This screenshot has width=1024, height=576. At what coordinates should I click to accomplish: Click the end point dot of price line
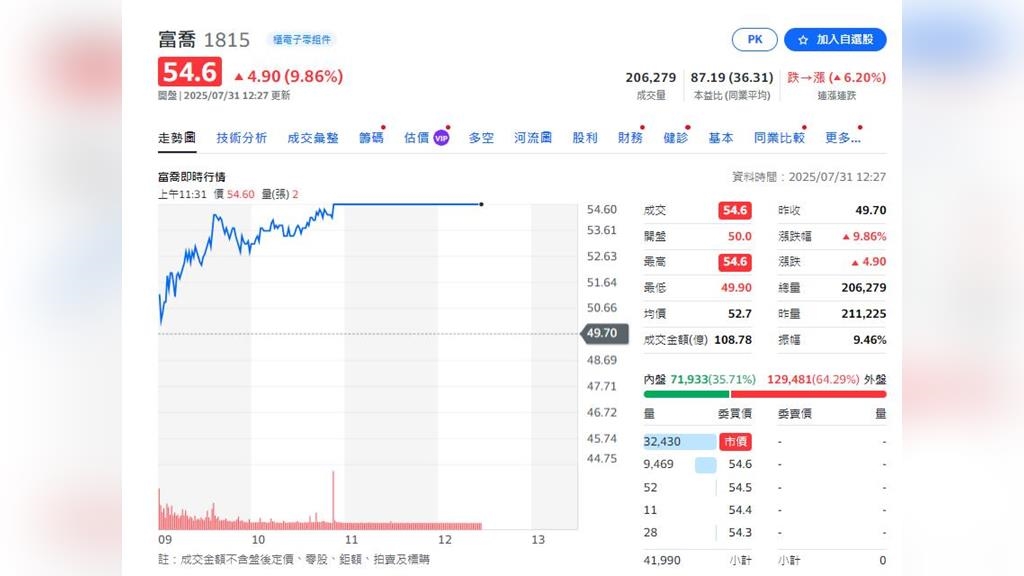click(x=481, y=204)
